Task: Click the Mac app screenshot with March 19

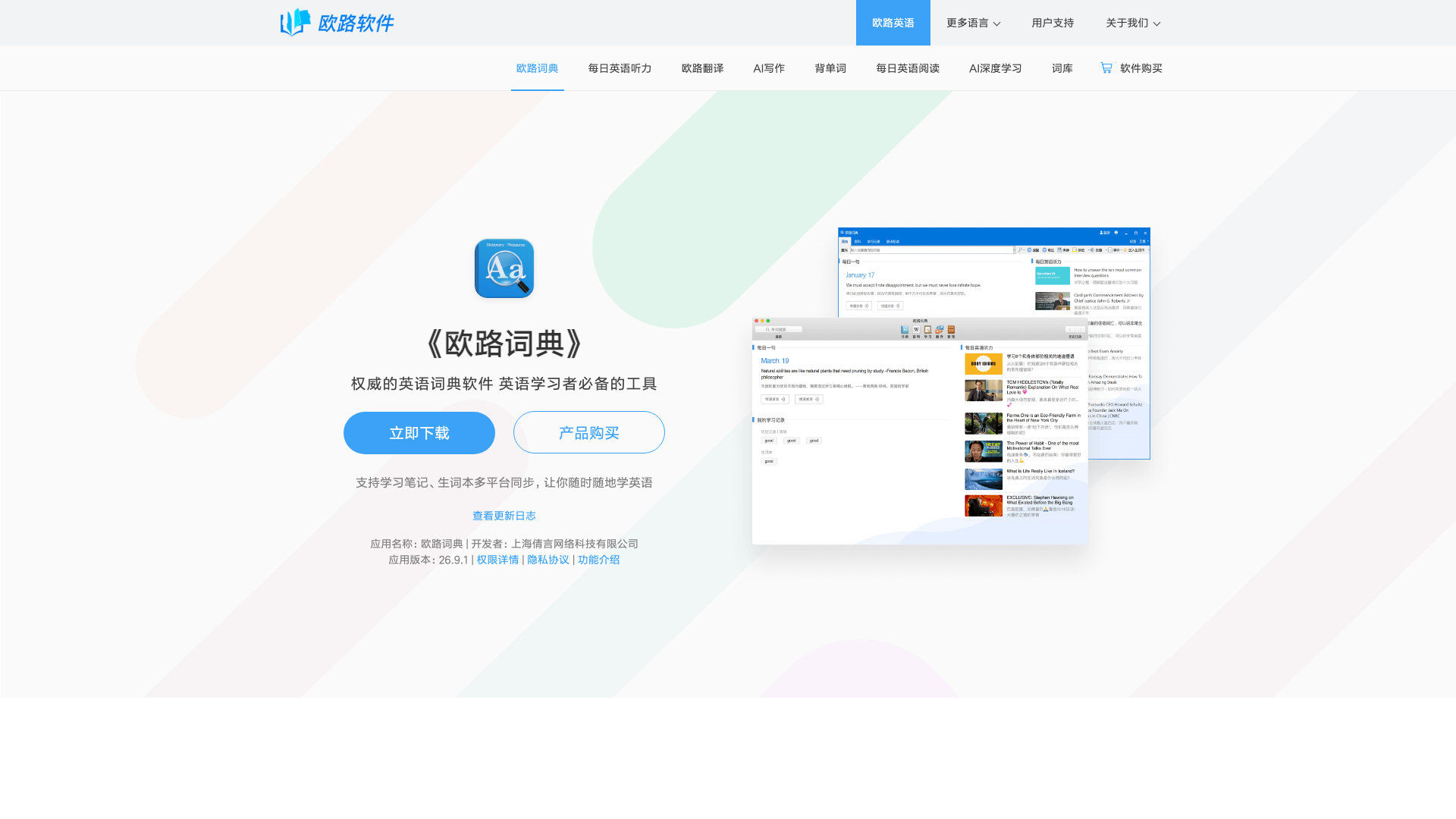Action: point(920,431)
